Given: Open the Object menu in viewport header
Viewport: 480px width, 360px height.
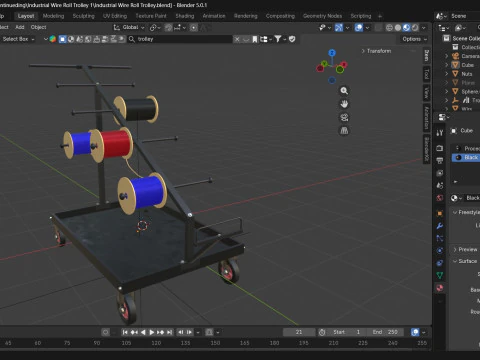Looking at the screenshot, I should tap(38, 27).
